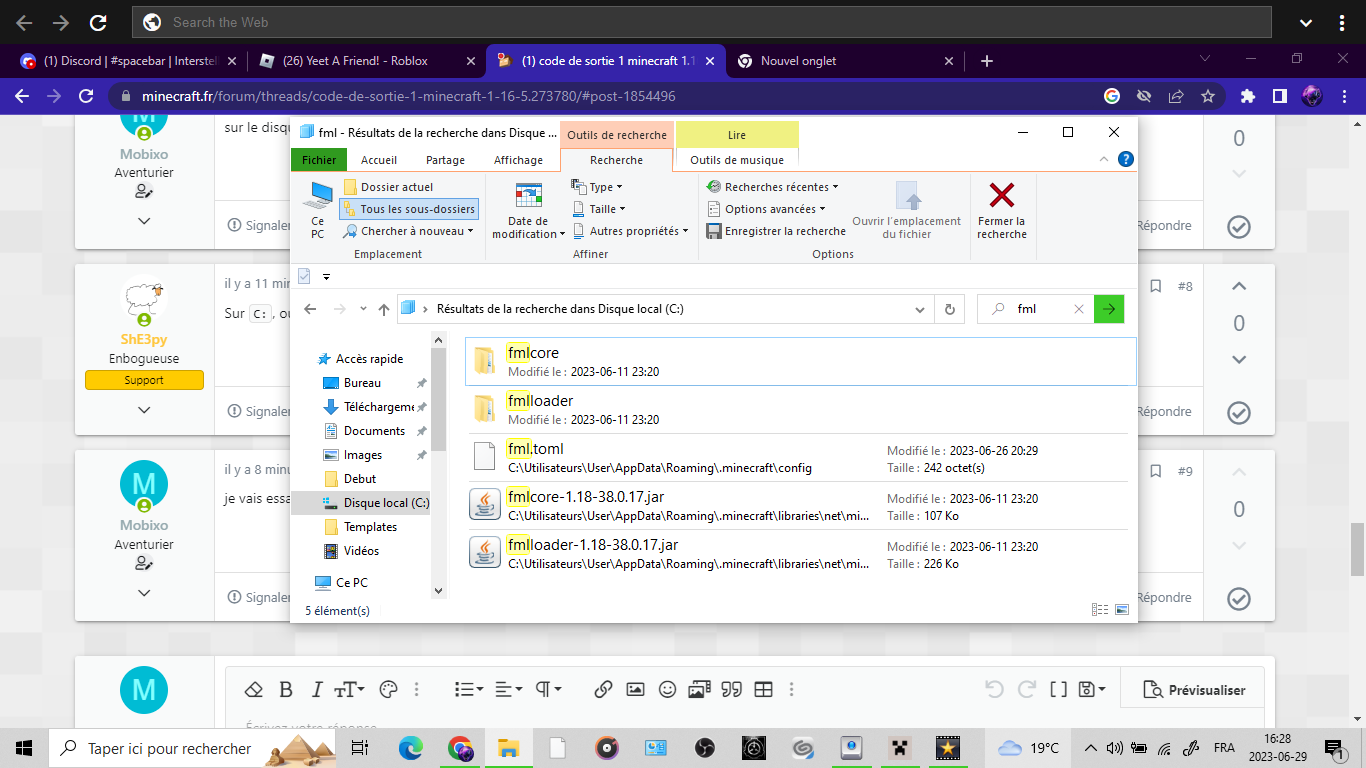Switch Explorer to large icons view
This screenshot has width=1366, height=768.
(x=1122, y=609)
